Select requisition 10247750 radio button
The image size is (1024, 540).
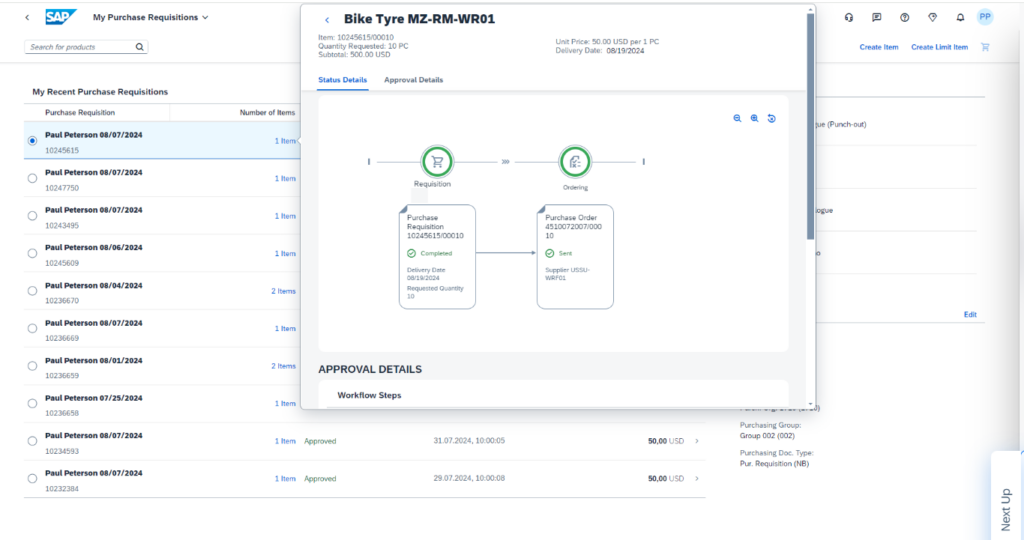(x=32, y=178)
